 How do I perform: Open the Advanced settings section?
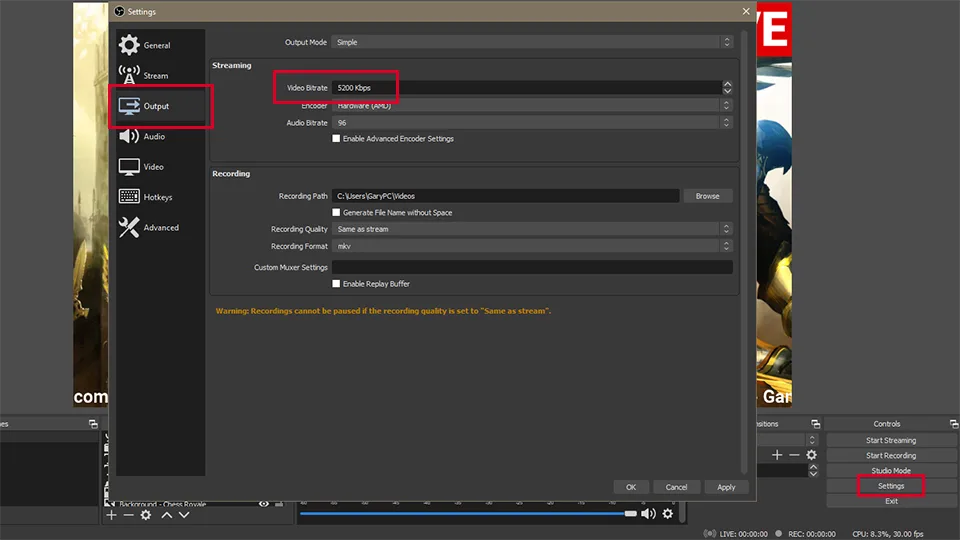(160, 227)
